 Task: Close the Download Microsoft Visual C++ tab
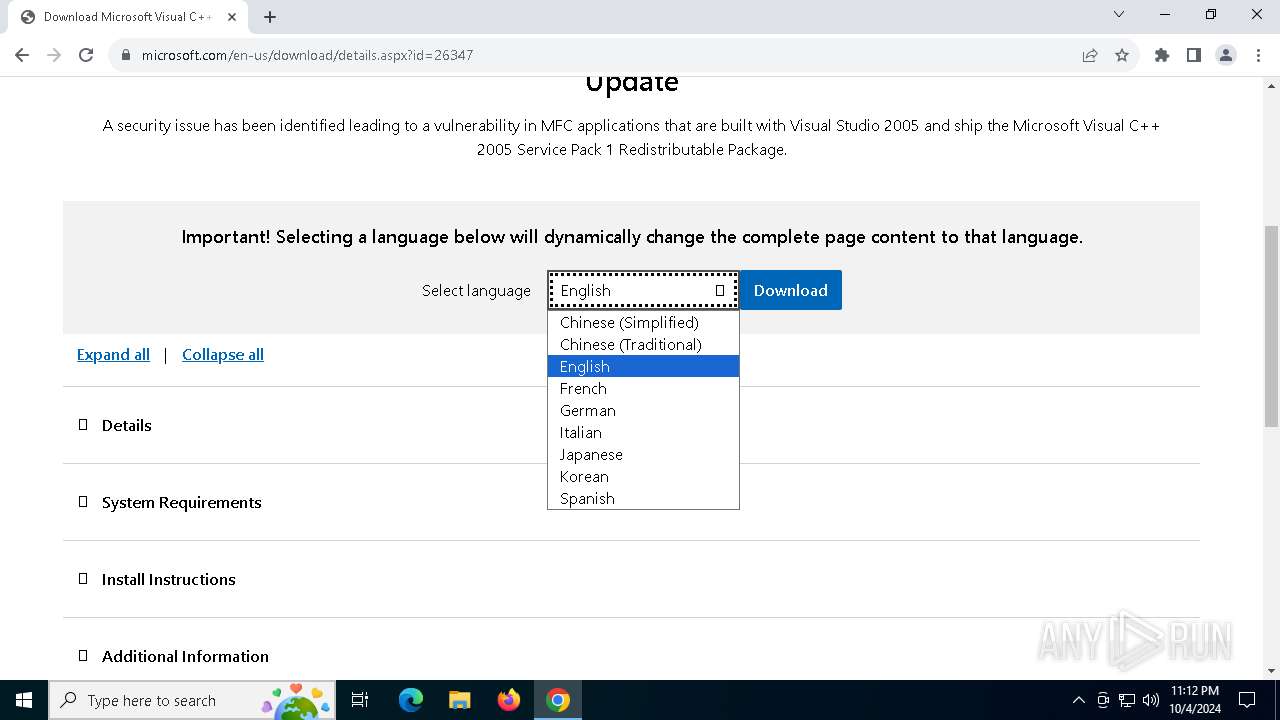click(232, 17)
